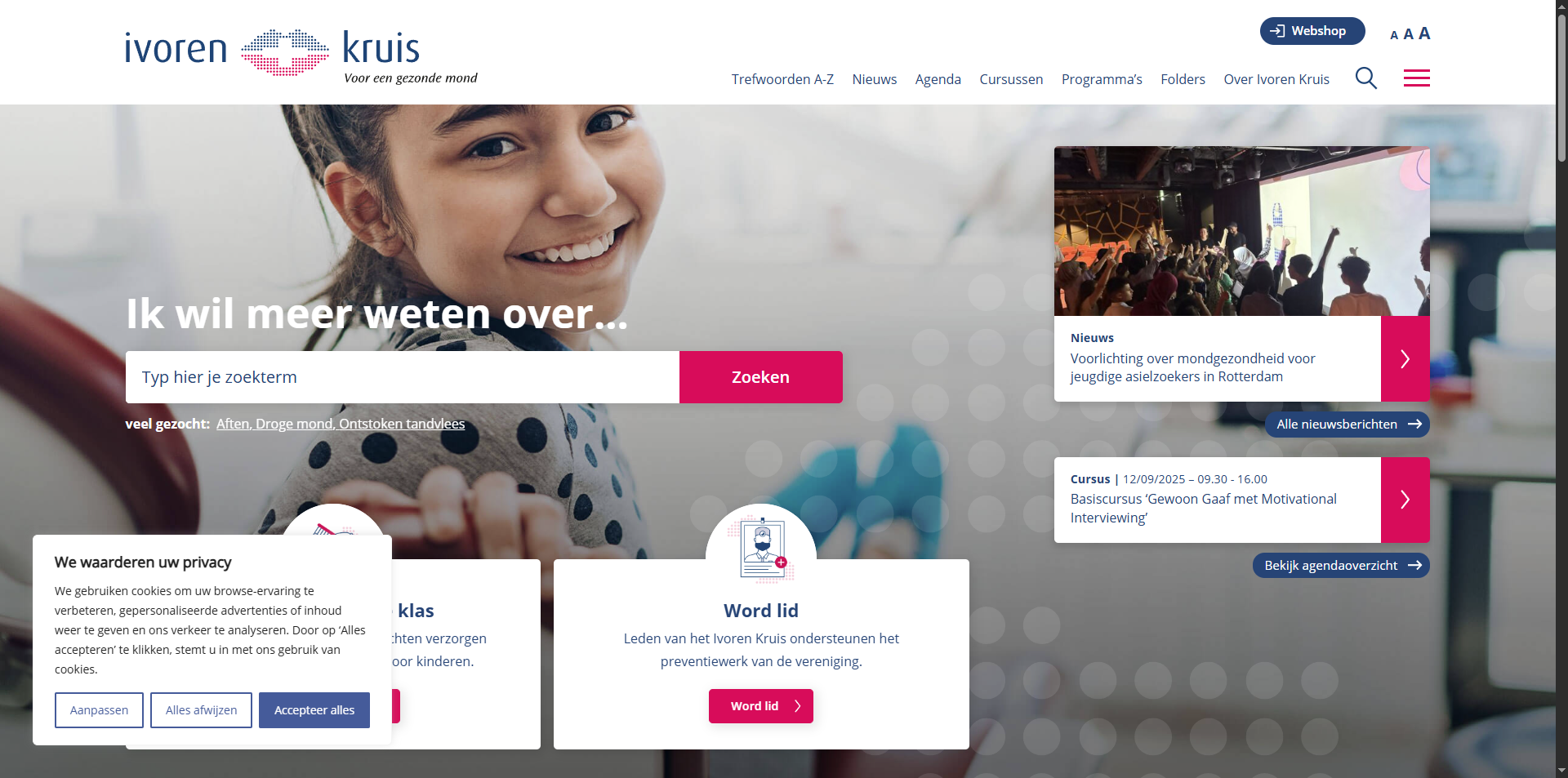Viewport: 1568px width, 778px height.
Task: Open the Trefwoorden A-Z menu item
Action: 782,79
